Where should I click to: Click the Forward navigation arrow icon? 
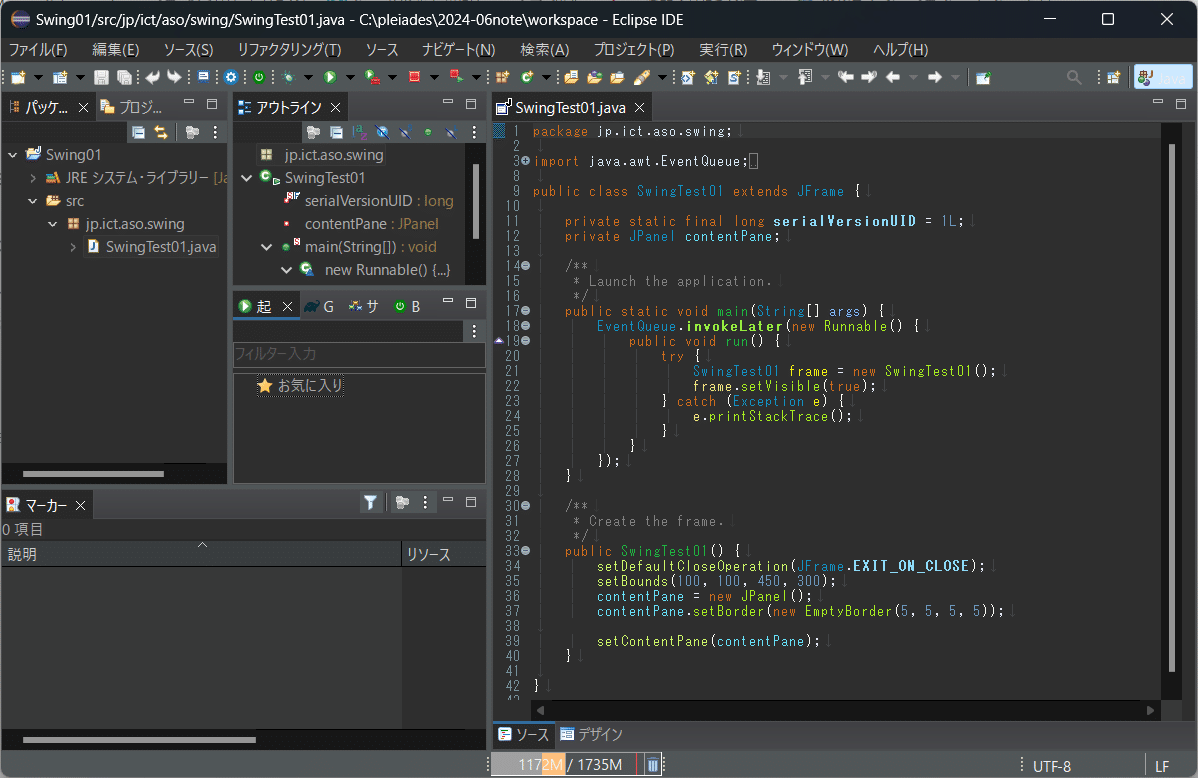pos(934,77)
